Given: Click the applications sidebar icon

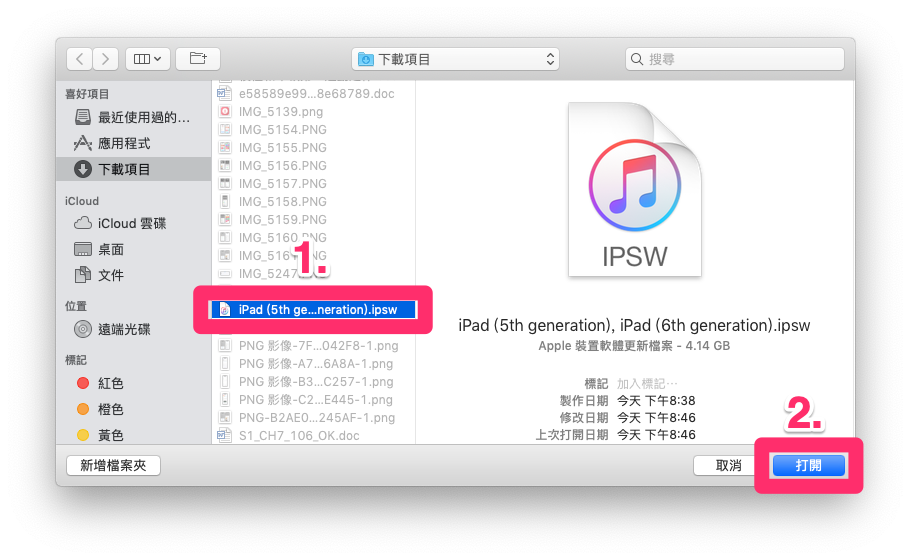Looking at the screenshot, I should click(x=83, y=143).
